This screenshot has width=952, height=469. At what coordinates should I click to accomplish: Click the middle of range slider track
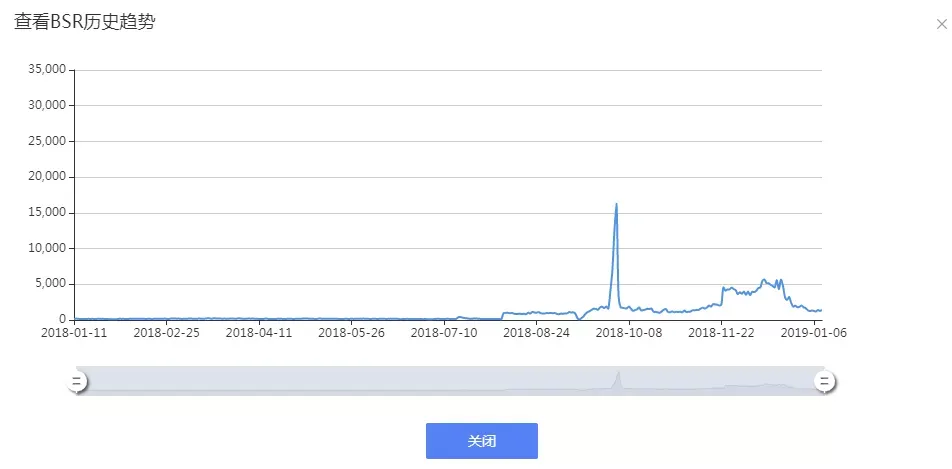click(x=450, y=381)
